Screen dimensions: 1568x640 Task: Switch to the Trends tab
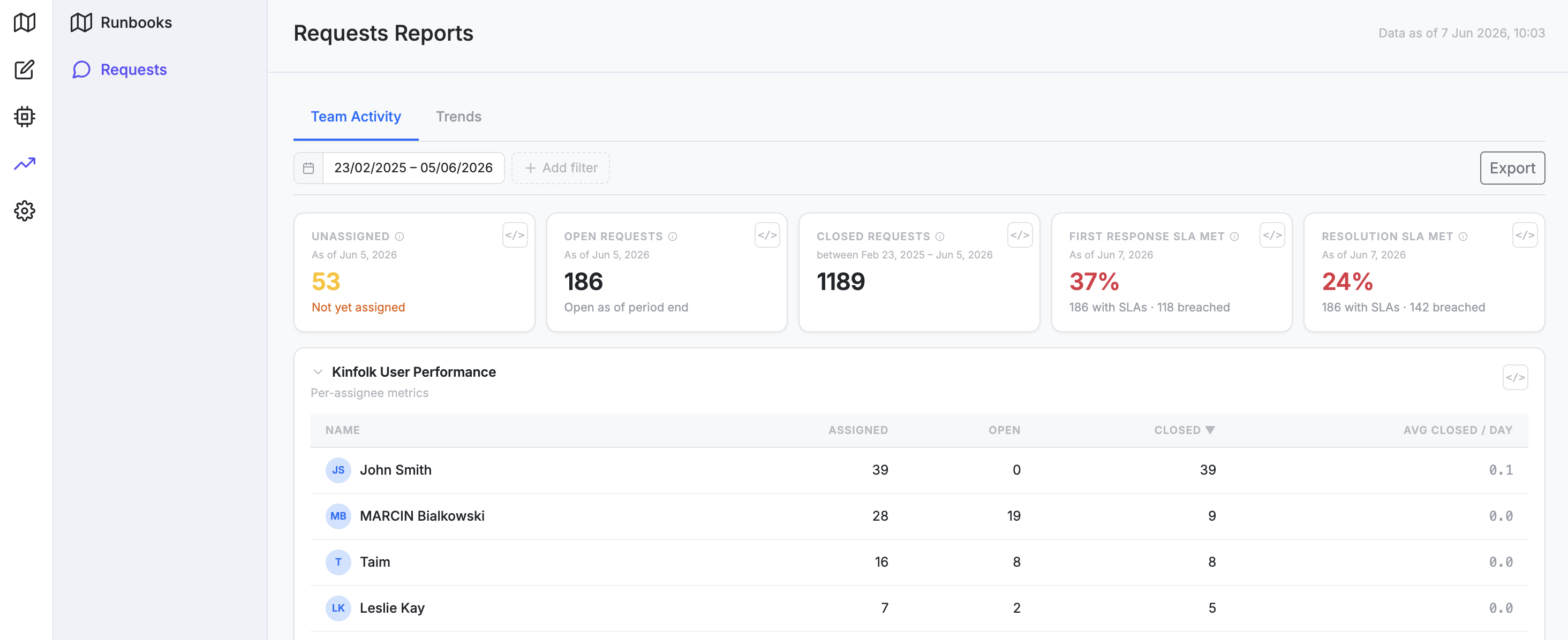coord(458,117)
